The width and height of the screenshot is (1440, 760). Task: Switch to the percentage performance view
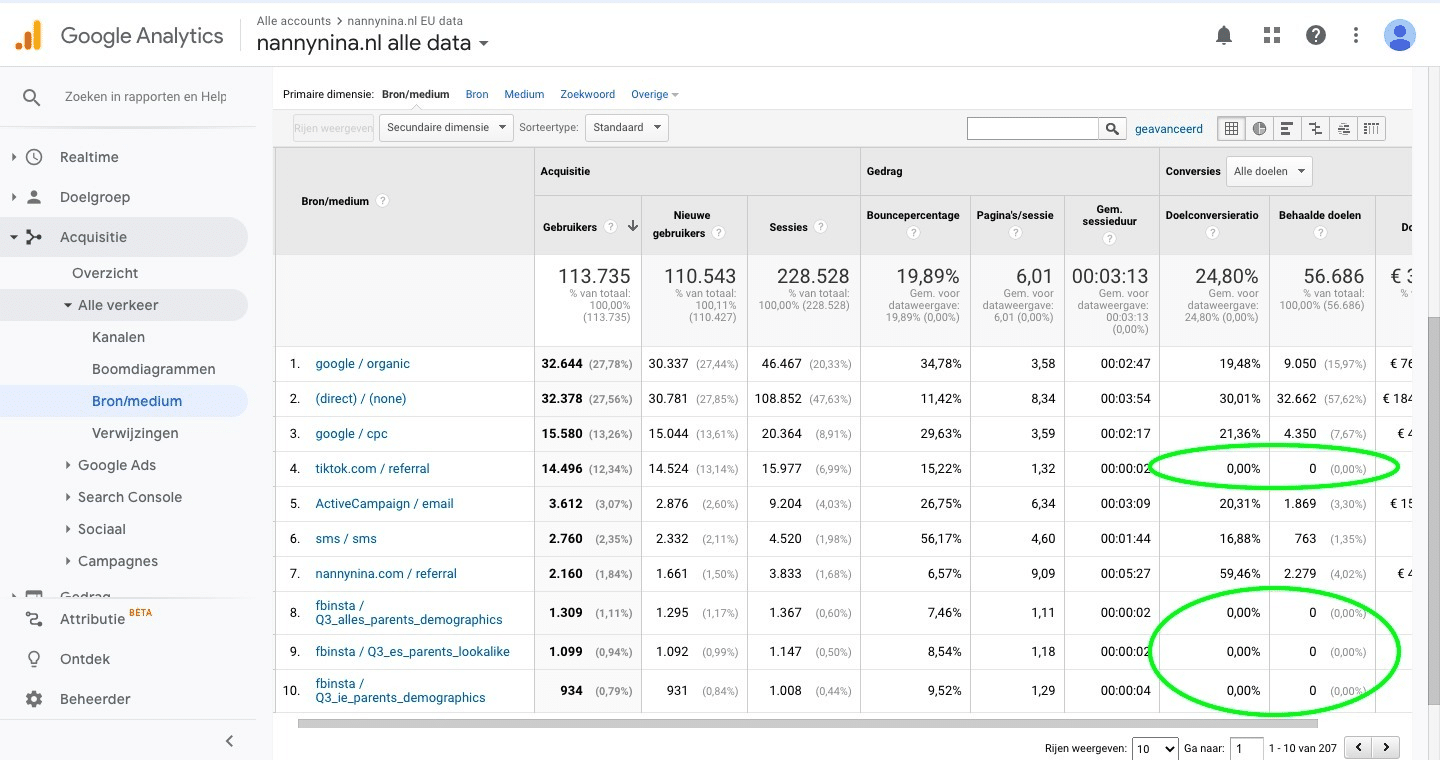pos(1287,128)
